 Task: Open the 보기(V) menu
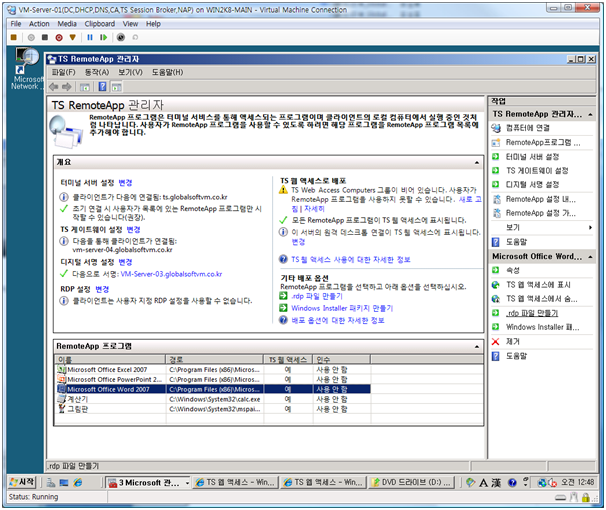click(130, 72)
